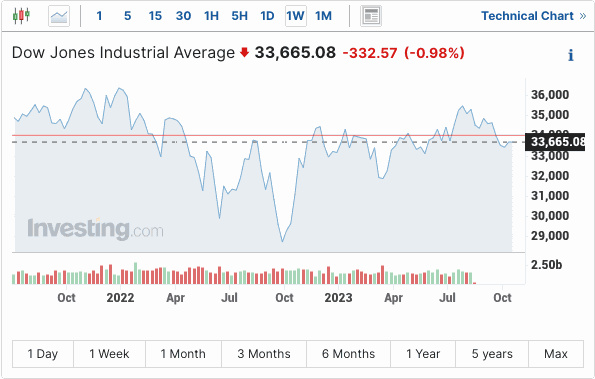The image size is (595, 379).
Task: Select the area chart type icon
Action: click(59, 16)
